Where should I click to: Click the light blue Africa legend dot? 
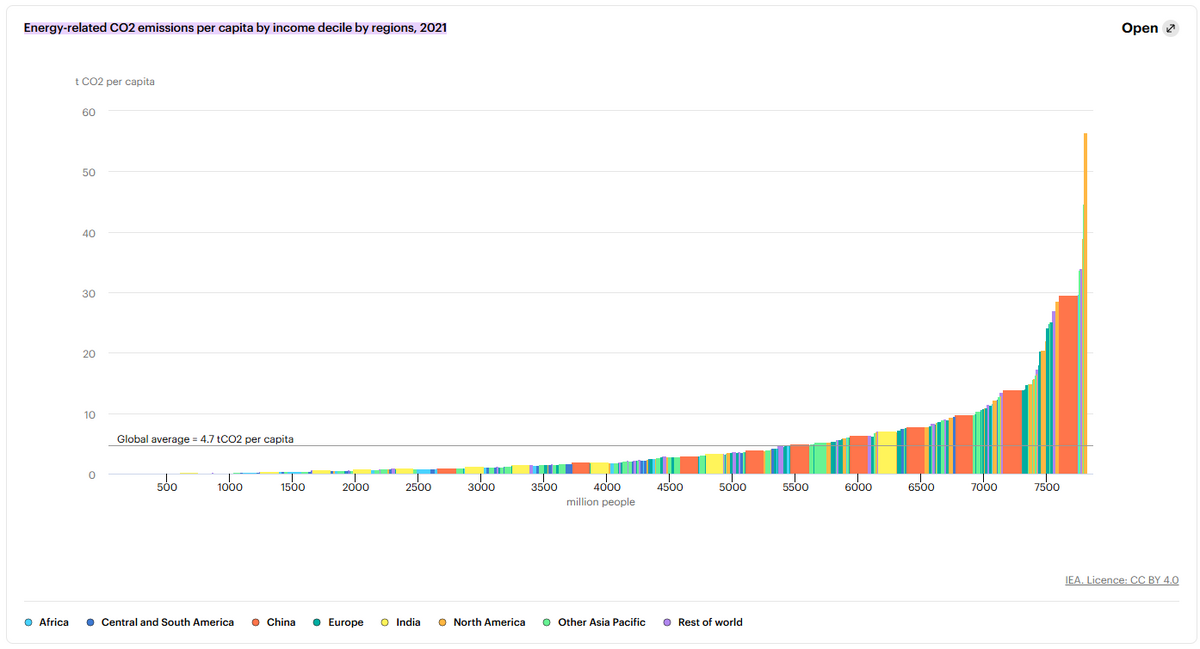click(27, 622)
